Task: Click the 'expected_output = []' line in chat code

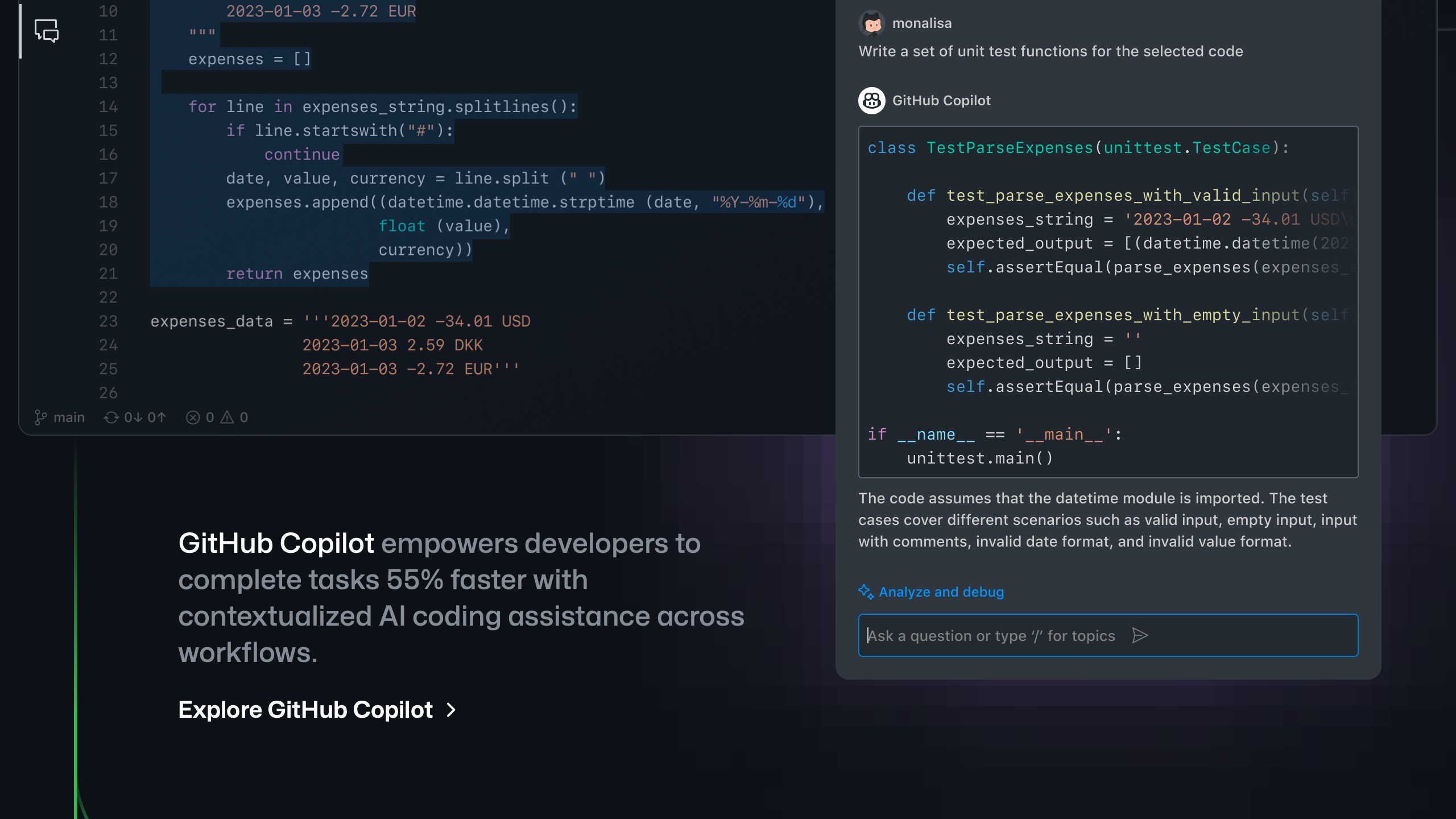Action: tap(1044, 363)
